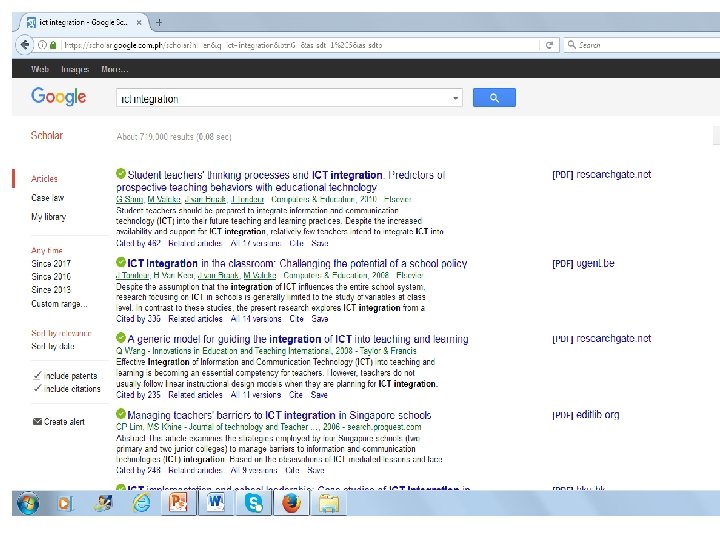Switch to PowerPoint in taskbar
Screen dimensions: 720x540
[x=178, y=502]
